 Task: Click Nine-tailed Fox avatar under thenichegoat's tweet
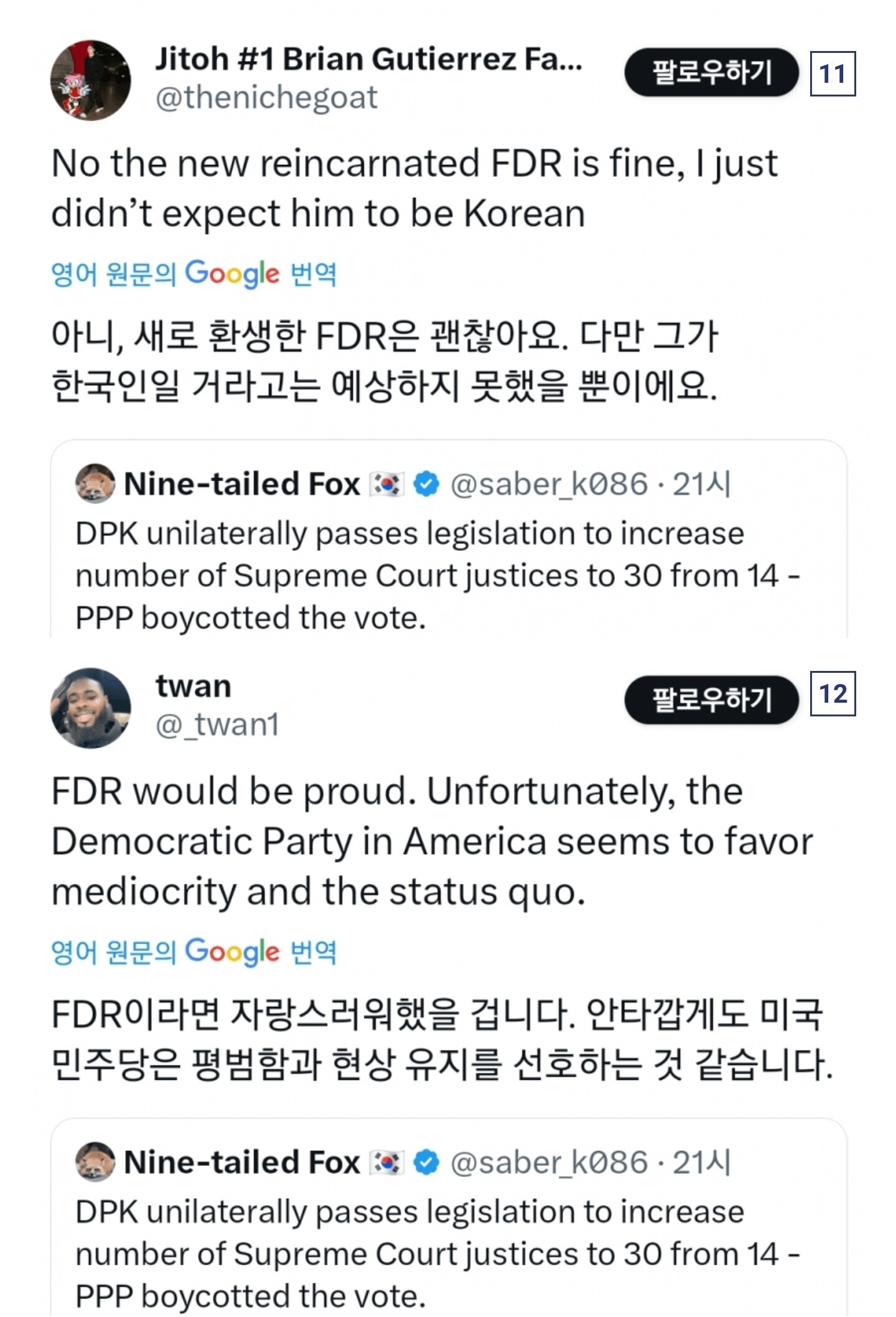point(95,484)
